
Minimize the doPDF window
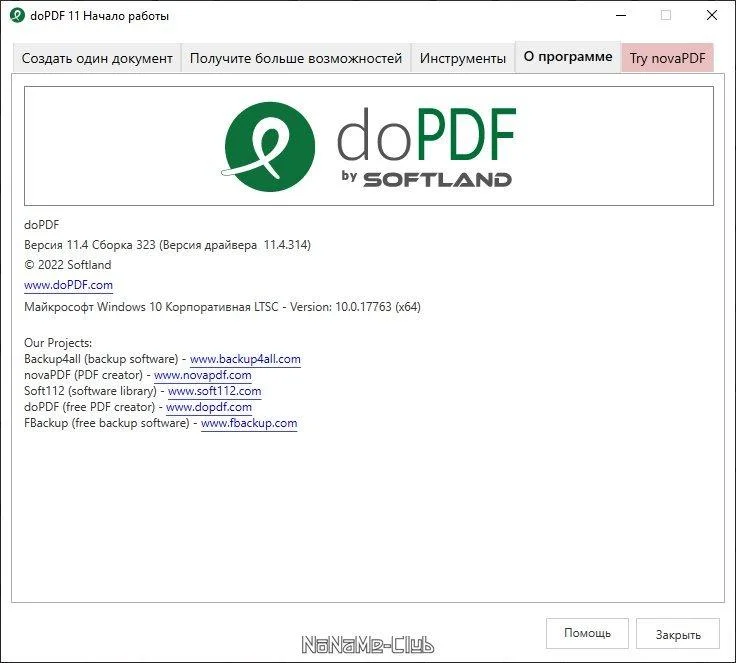click(x=621, y=15)
